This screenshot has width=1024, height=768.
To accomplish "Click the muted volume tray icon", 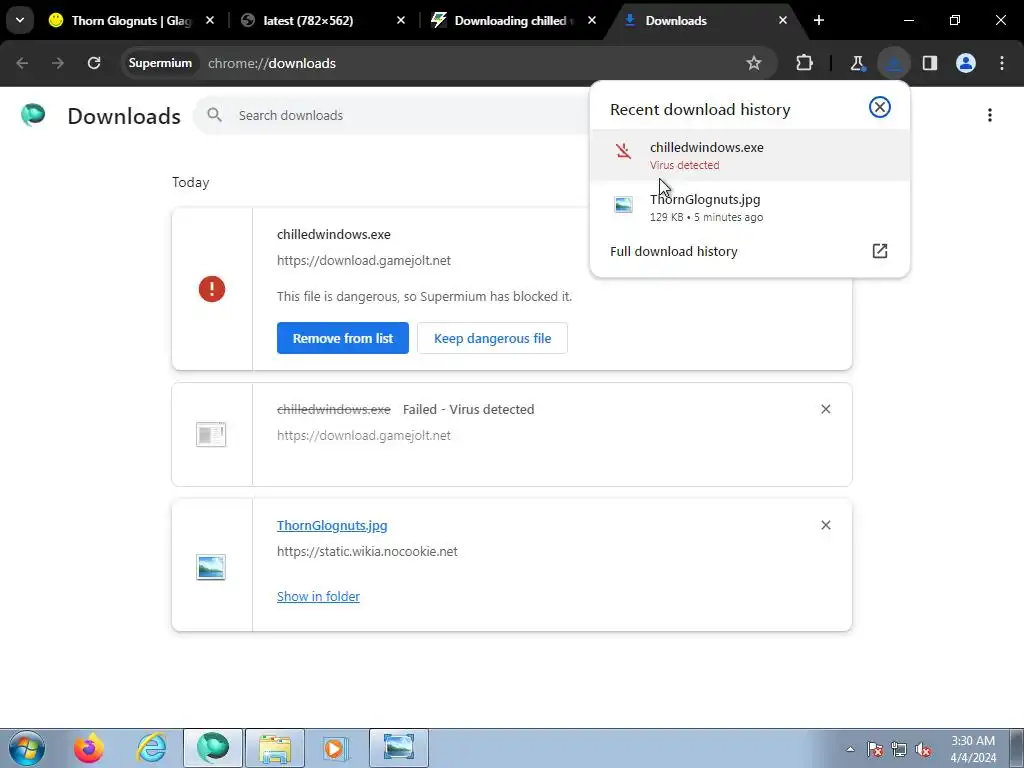I will pyautogui.click(x=923, y=749).
